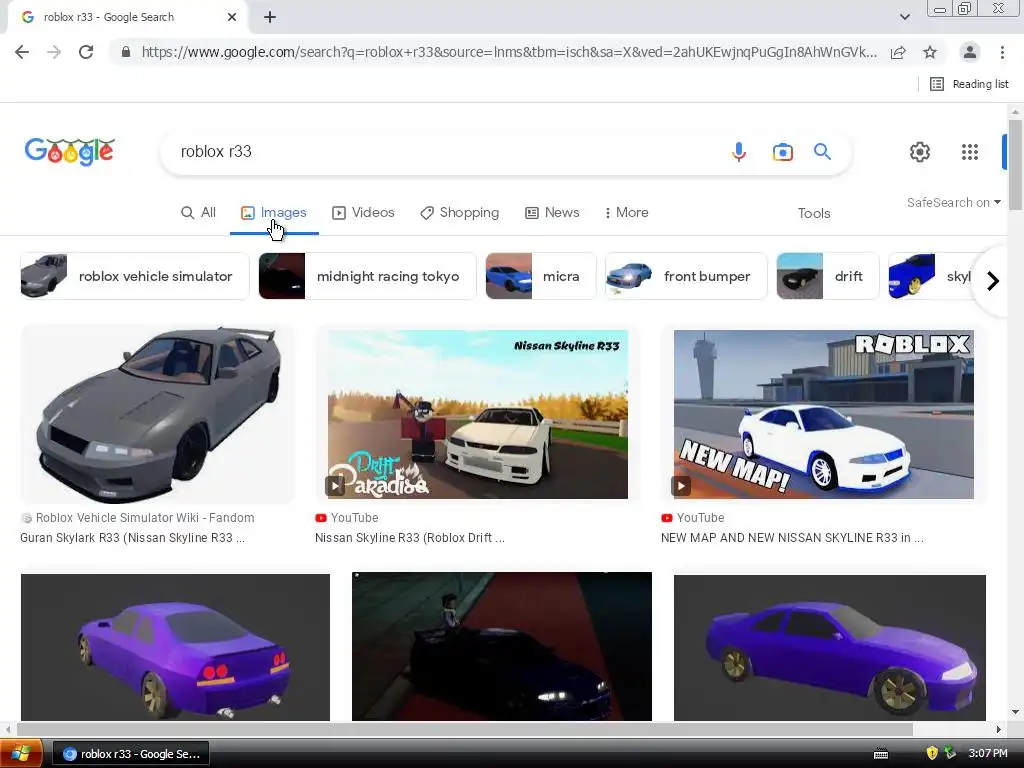
Task: Click the vertical scrollbar thumb
Action: 1015,165
